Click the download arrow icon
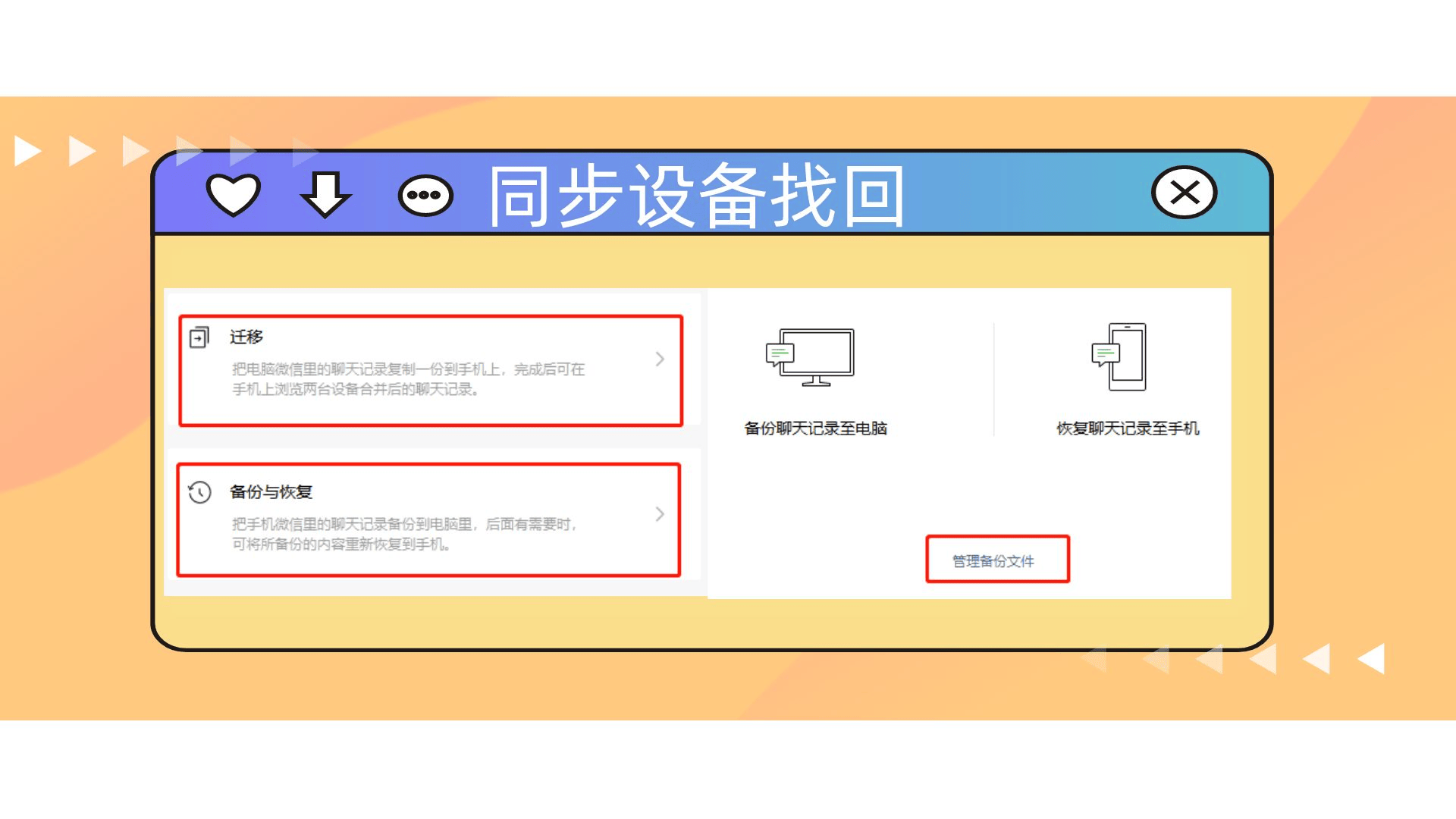The image size is (1456, 819). click(x=326, y=195)
